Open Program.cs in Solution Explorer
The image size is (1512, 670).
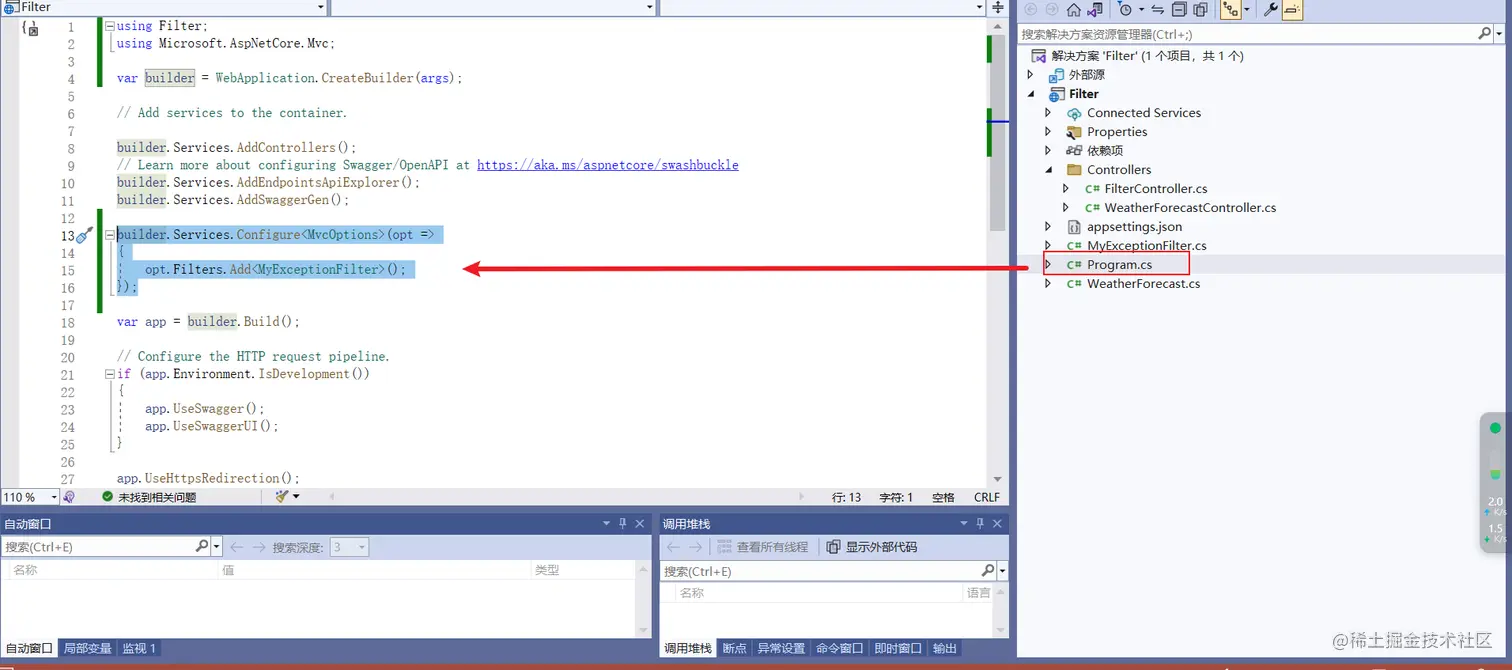point(1119,265)
